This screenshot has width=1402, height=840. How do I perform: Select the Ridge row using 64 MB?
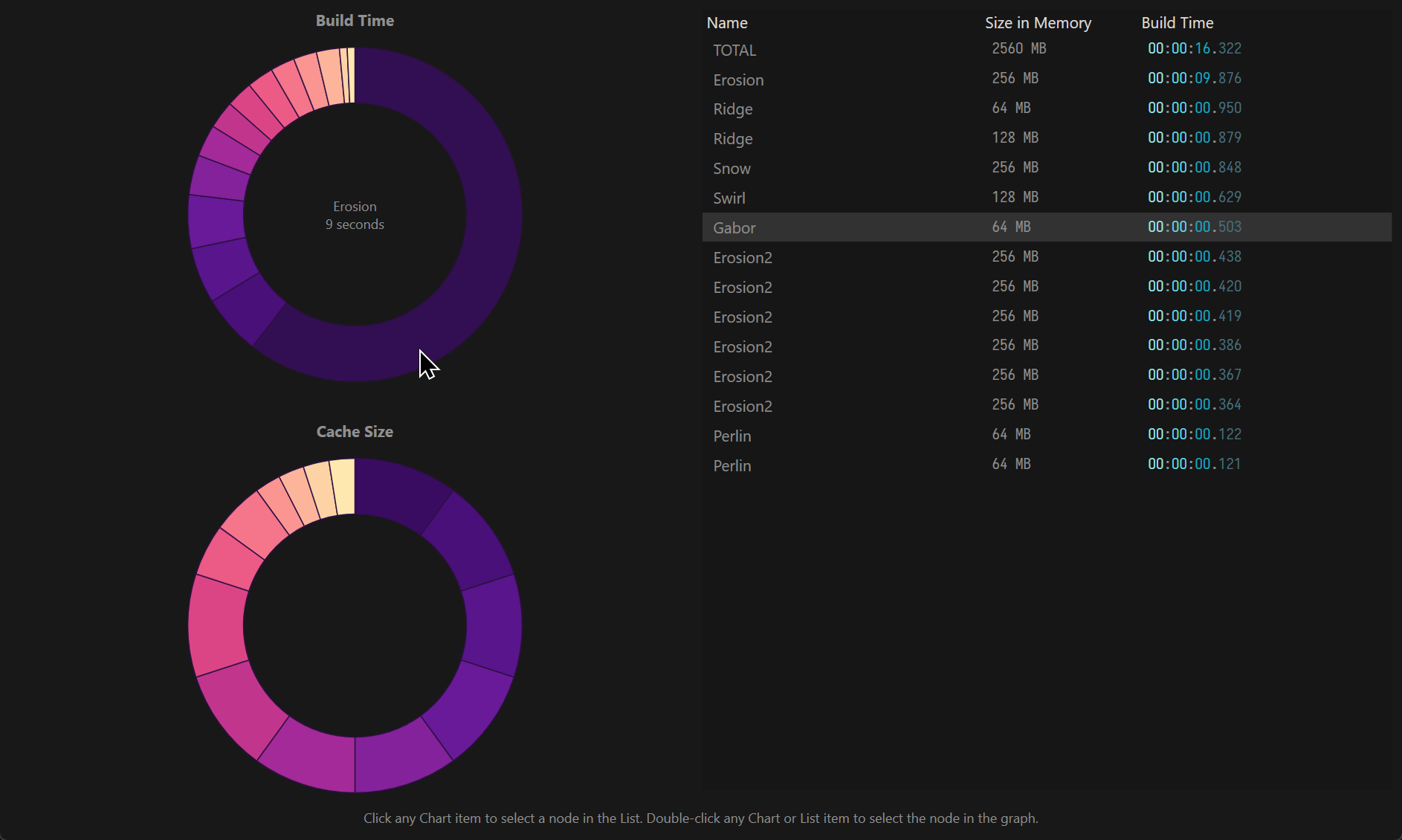pos(1047,109)
